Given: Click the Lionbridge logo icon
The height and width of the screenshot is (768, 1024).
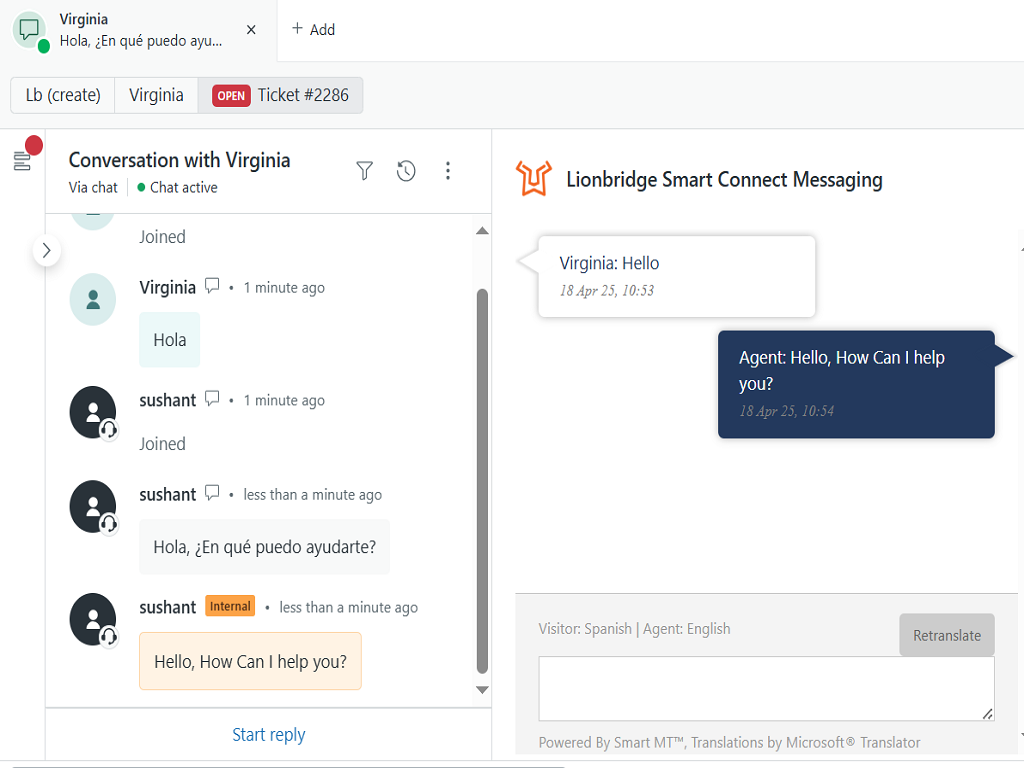Looking at the screenshot, I should click(x=534, y=179).
